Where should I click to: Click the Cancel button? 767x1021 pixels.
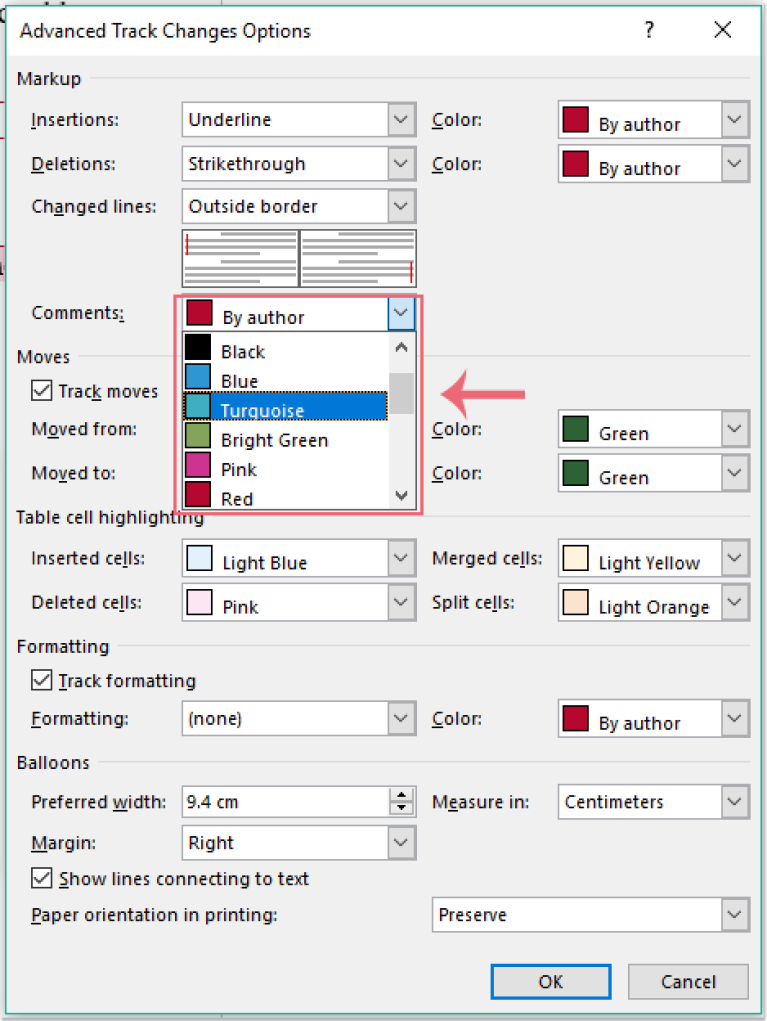click(x=687, y=981)
